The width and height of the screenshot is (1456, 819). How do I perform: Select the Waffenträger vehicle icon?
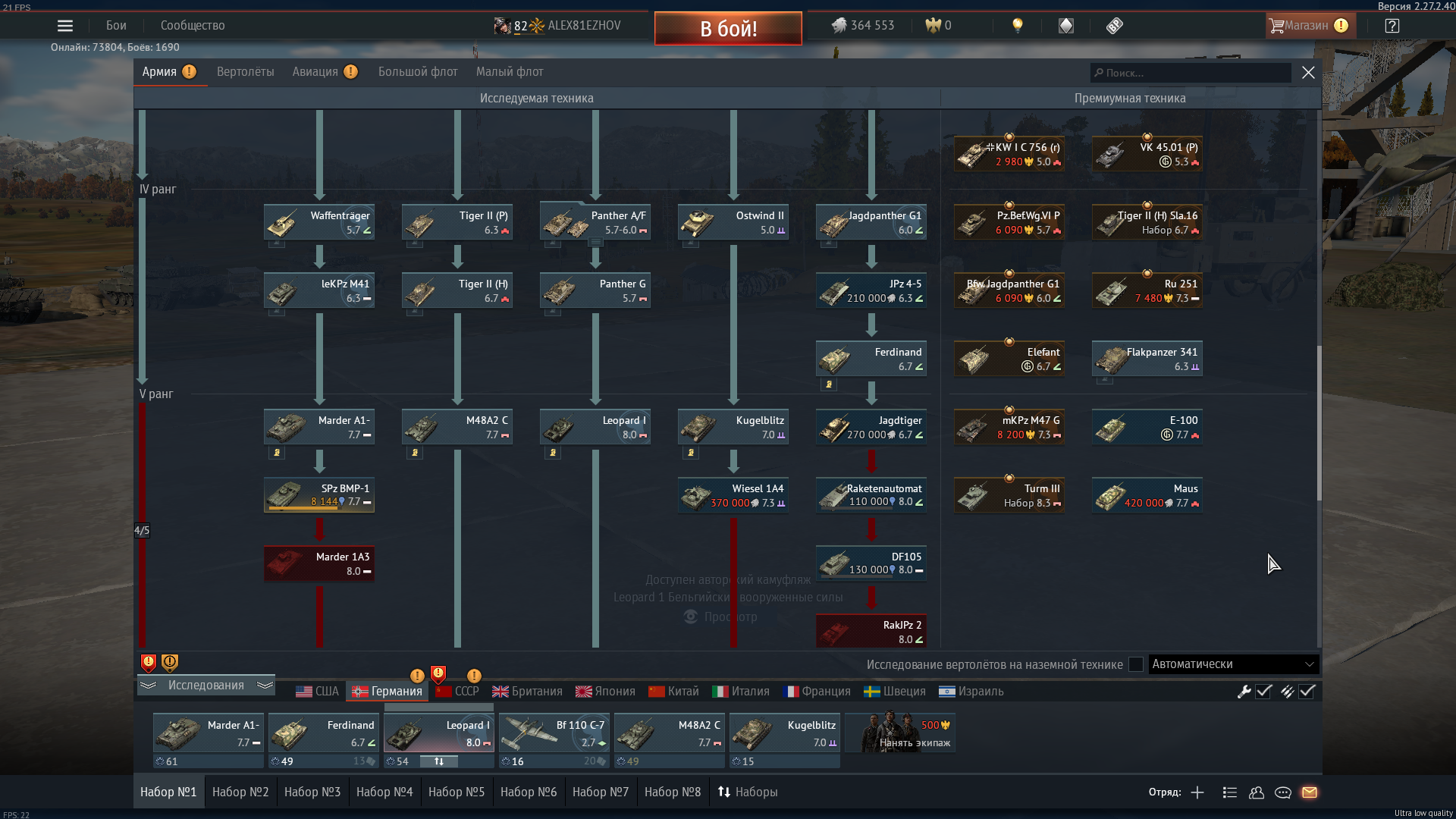pyautogui.click(x=319, y=222)
